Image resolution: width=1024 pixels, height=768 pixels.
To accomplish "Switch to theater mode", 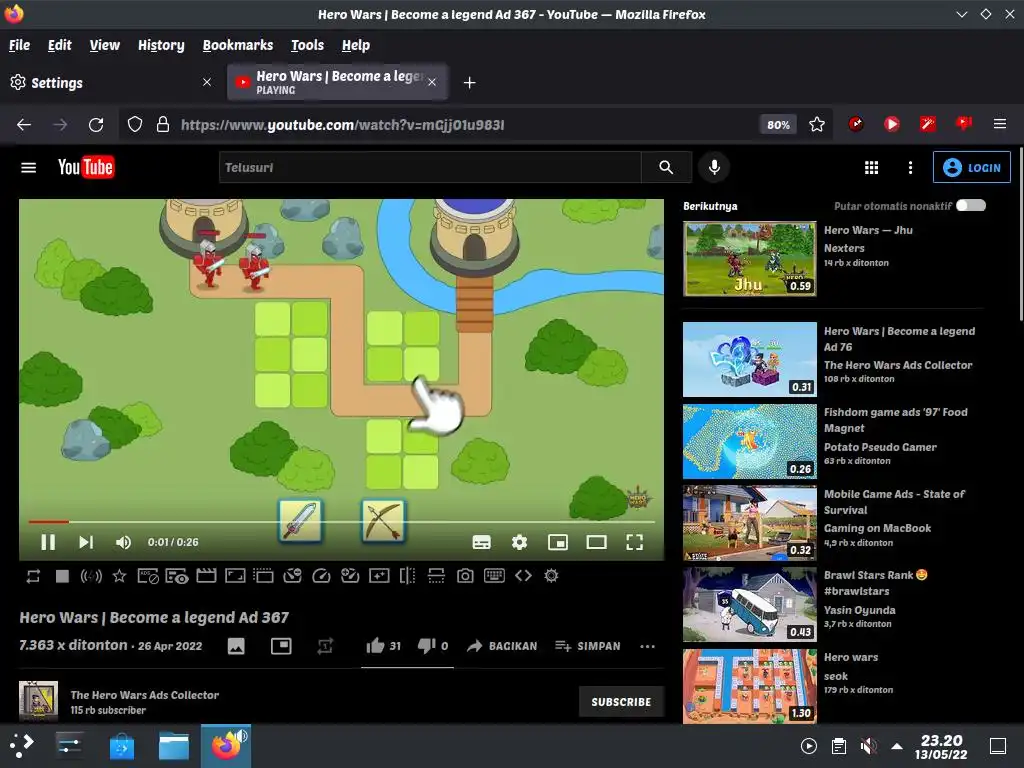I will (596, 542).
